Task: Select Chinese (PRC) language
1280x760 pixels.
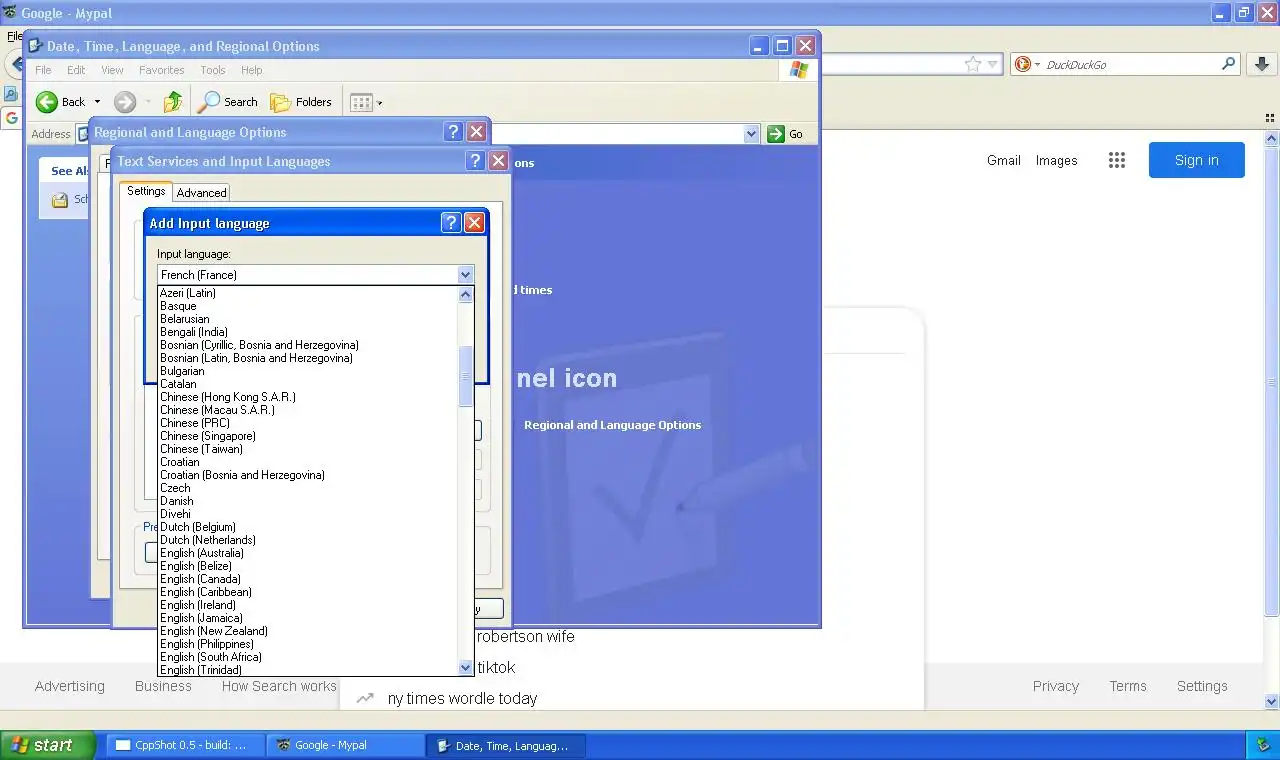Action: 308,423
